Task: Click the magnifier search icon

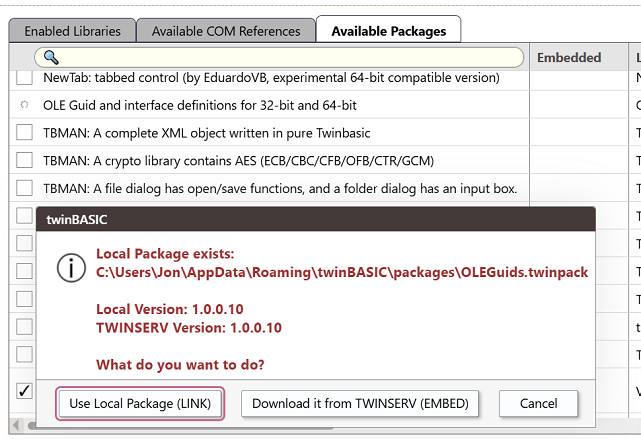Action: [51, 58]
